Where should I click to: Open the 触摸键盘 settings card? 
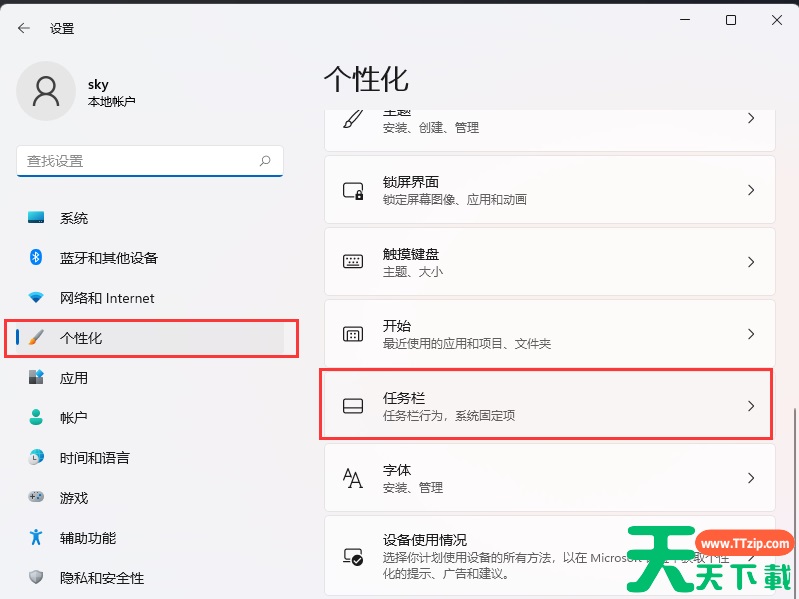[550, 262]
